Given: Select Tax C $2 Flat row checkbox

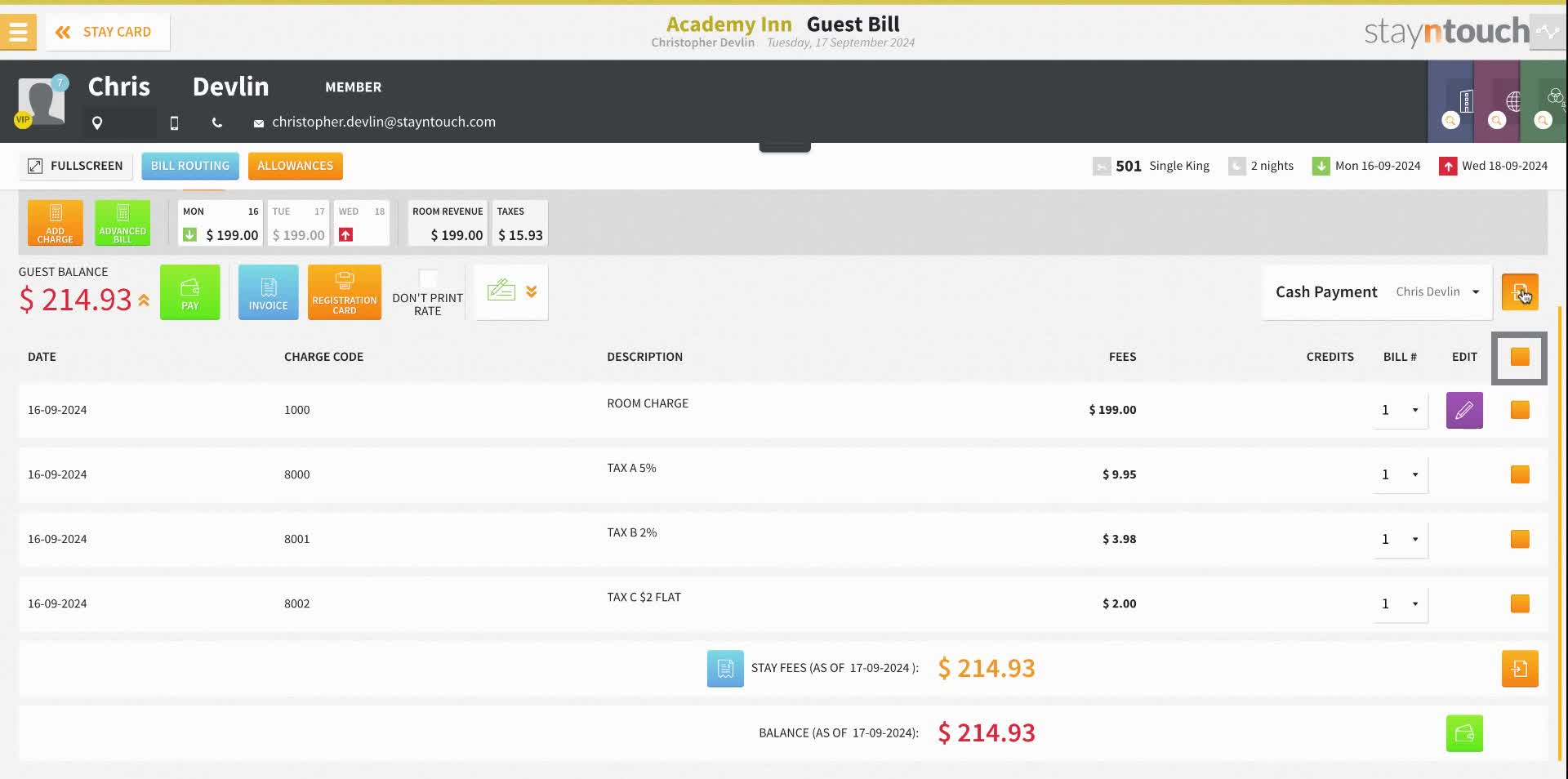Looking at the screenshot, I should click(x=1520, y=603).
